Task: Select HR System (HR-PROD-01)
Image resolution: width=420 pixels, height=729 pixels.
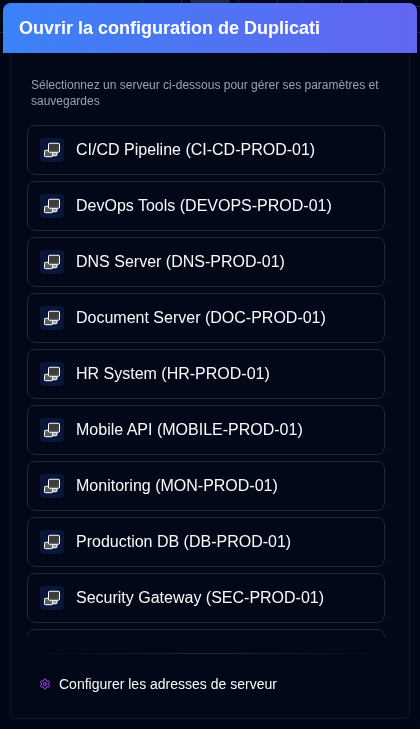Action: [x=206, y=374]
